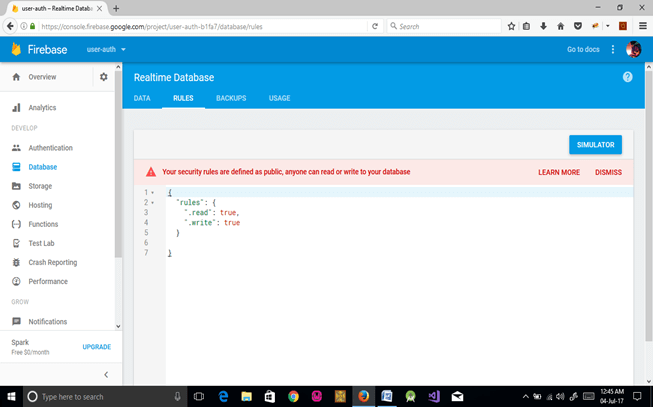Open the Storage section
The height and width of the screenshot is (407, 653).
(40, 186)
